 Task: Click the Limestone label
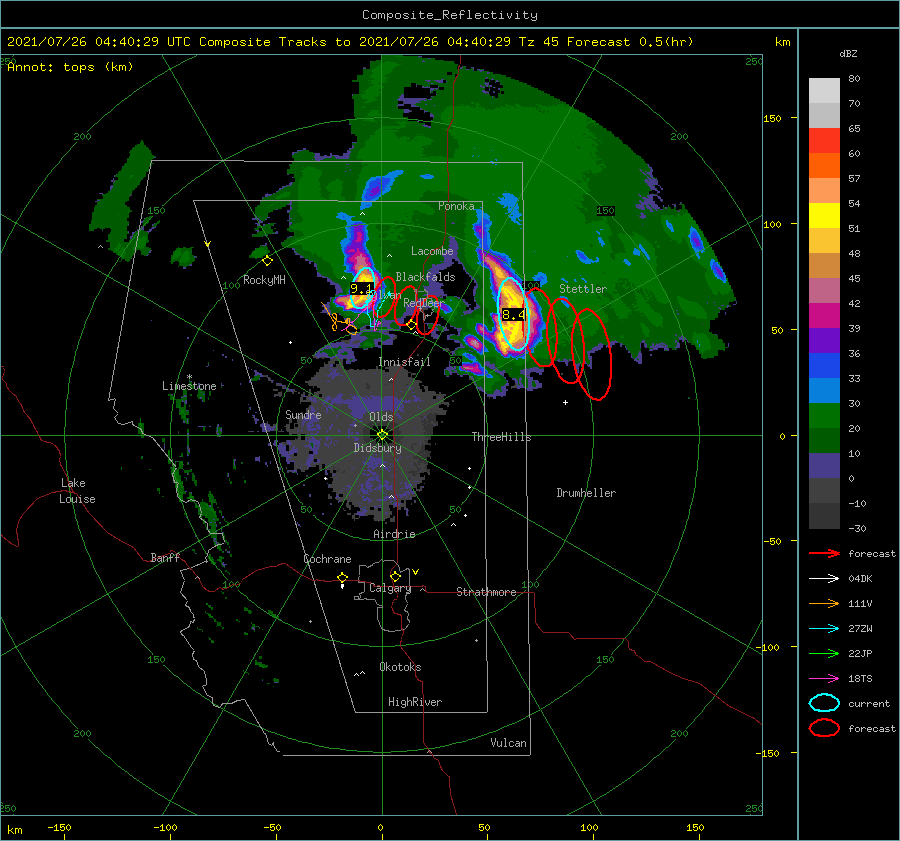point(189,386)
